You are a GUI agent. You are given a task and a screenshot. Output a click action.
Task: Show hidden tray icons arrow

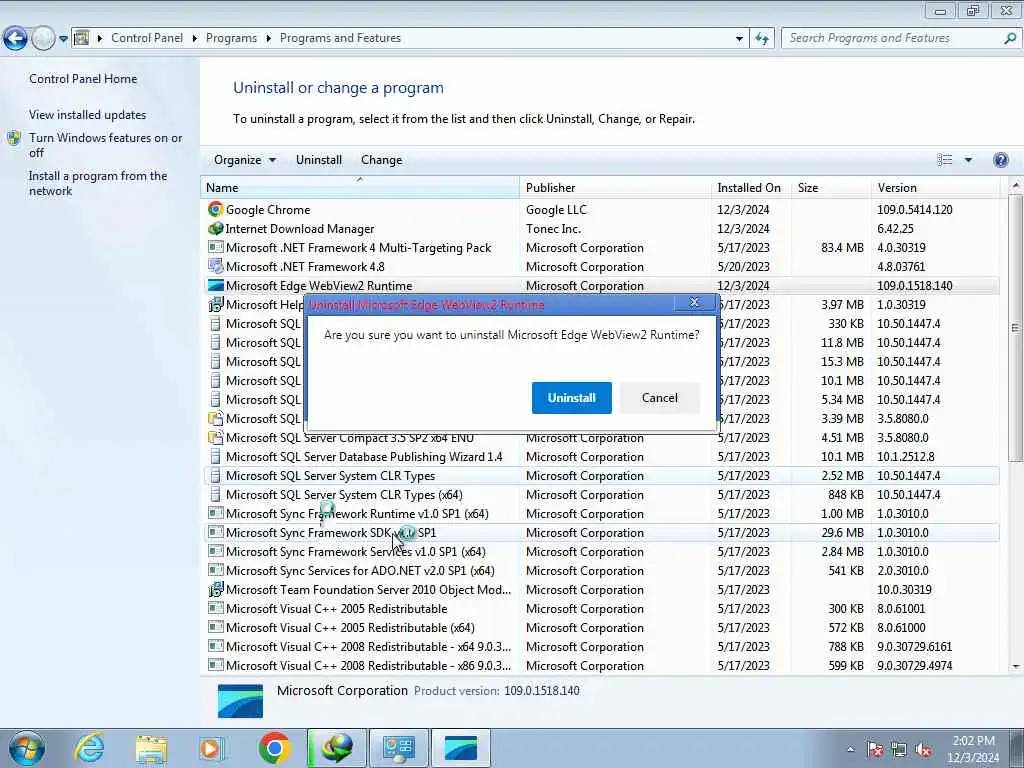click(x=850, y=750)
